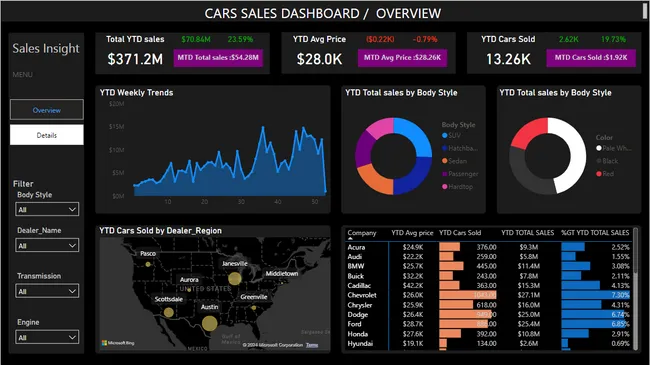Sort by %GT YTD TOTAL SALES header
The width and height of the screenshot is (650, 365).
pos(595,233)
